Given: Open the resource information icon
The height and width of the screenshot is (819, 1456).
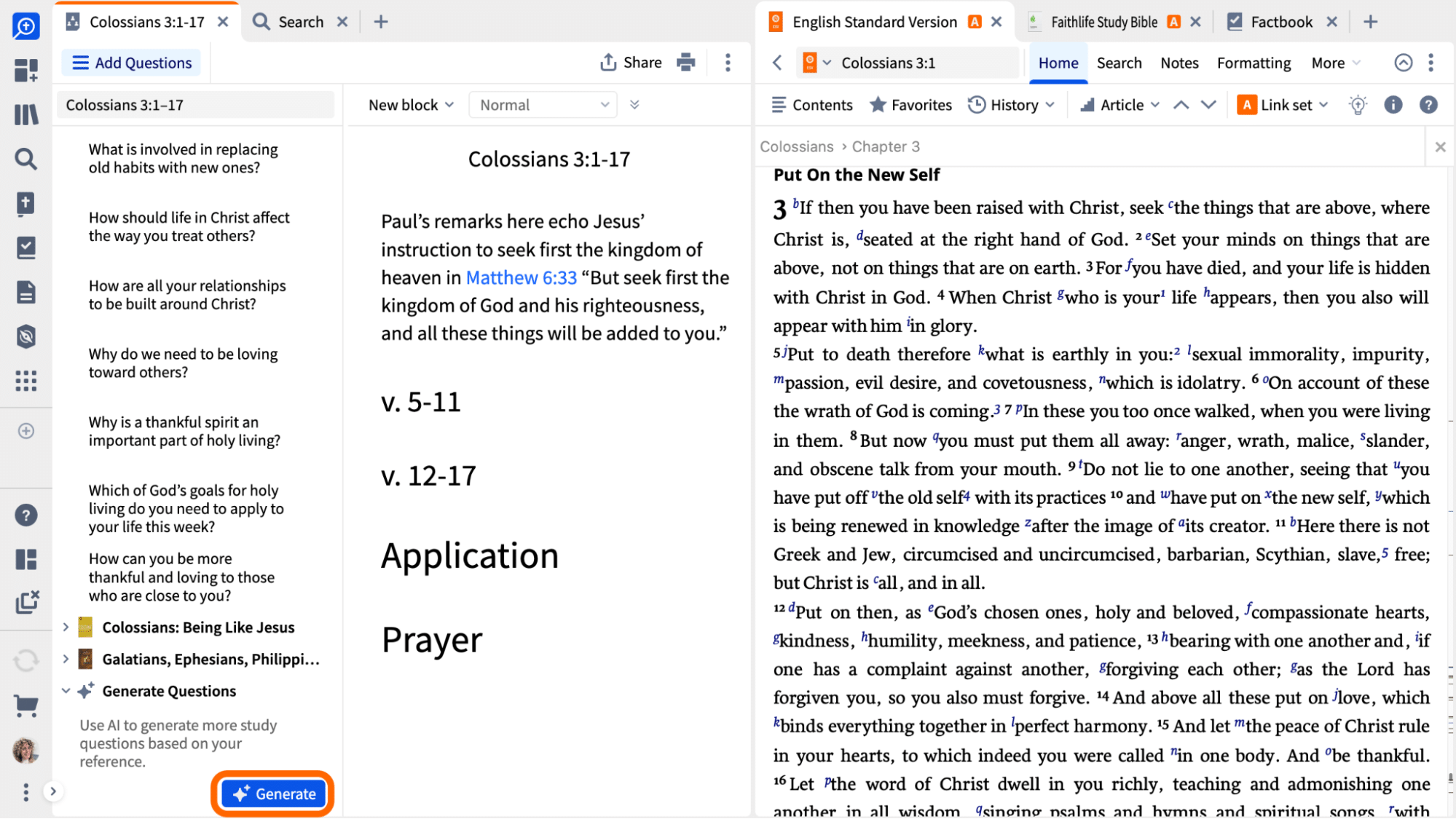Looking at the screenshot, I should point(1393,105).
